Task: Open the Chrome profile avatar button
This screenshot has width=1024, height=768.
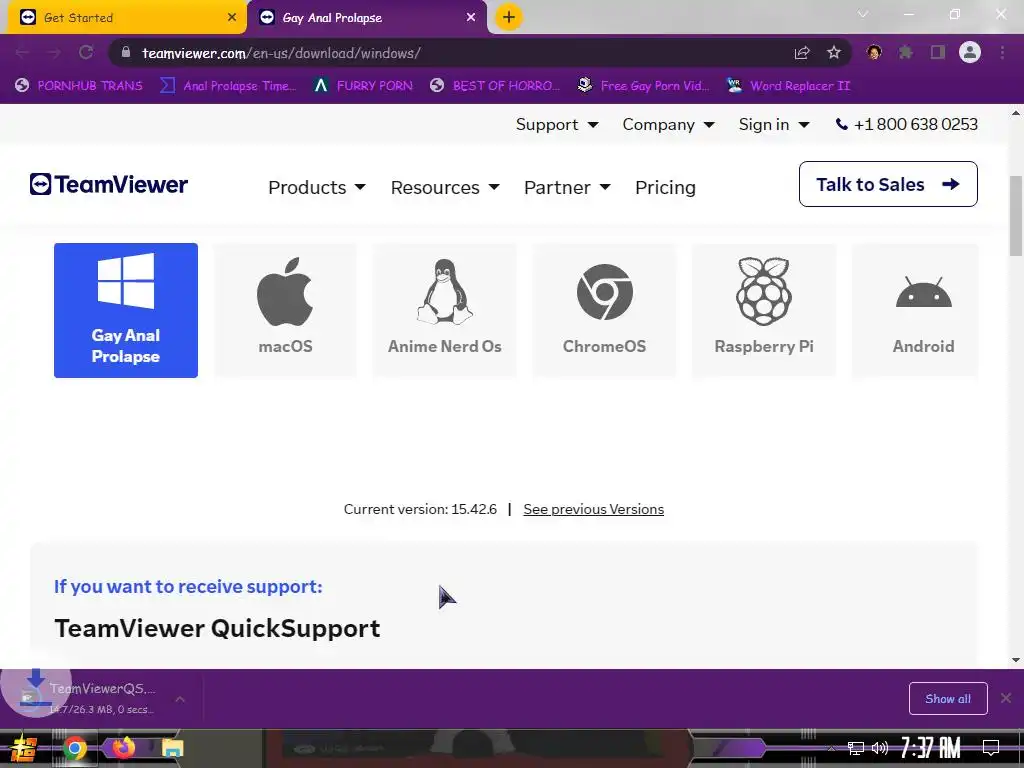Action: (970, 52)
